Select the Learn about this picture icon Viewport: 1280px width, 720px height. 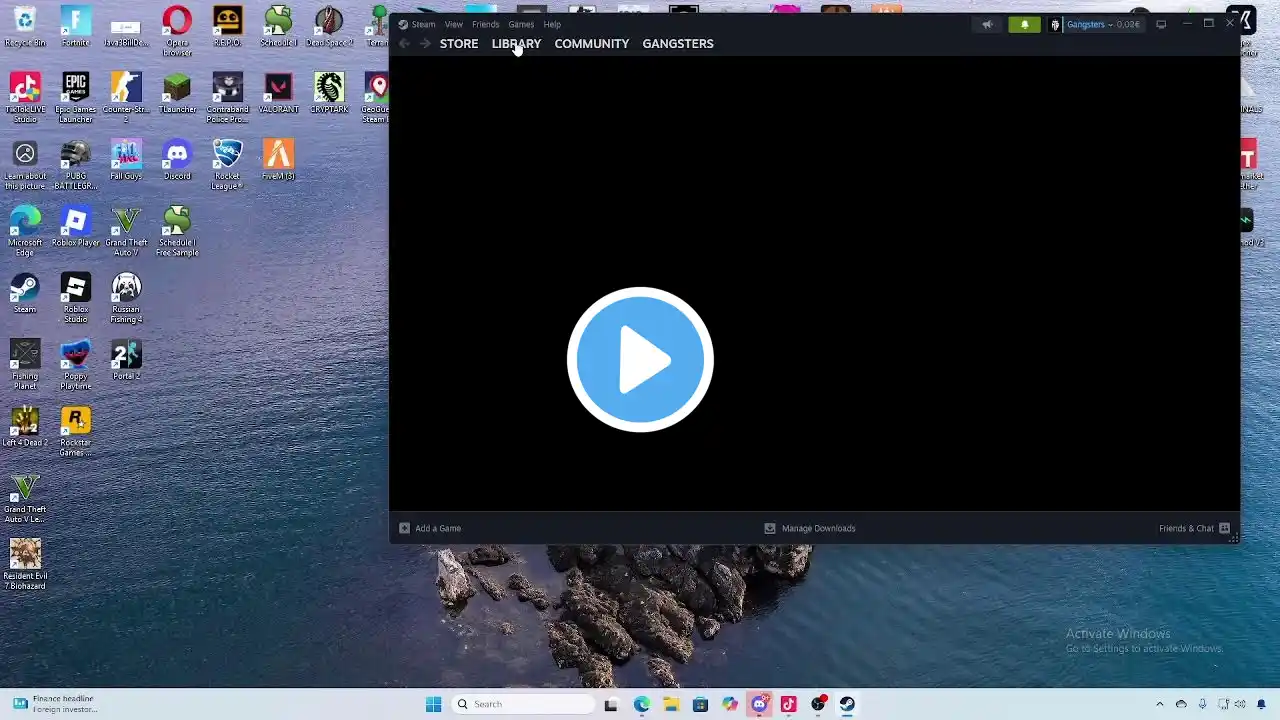pyautogui.click(x=25, y=165)
